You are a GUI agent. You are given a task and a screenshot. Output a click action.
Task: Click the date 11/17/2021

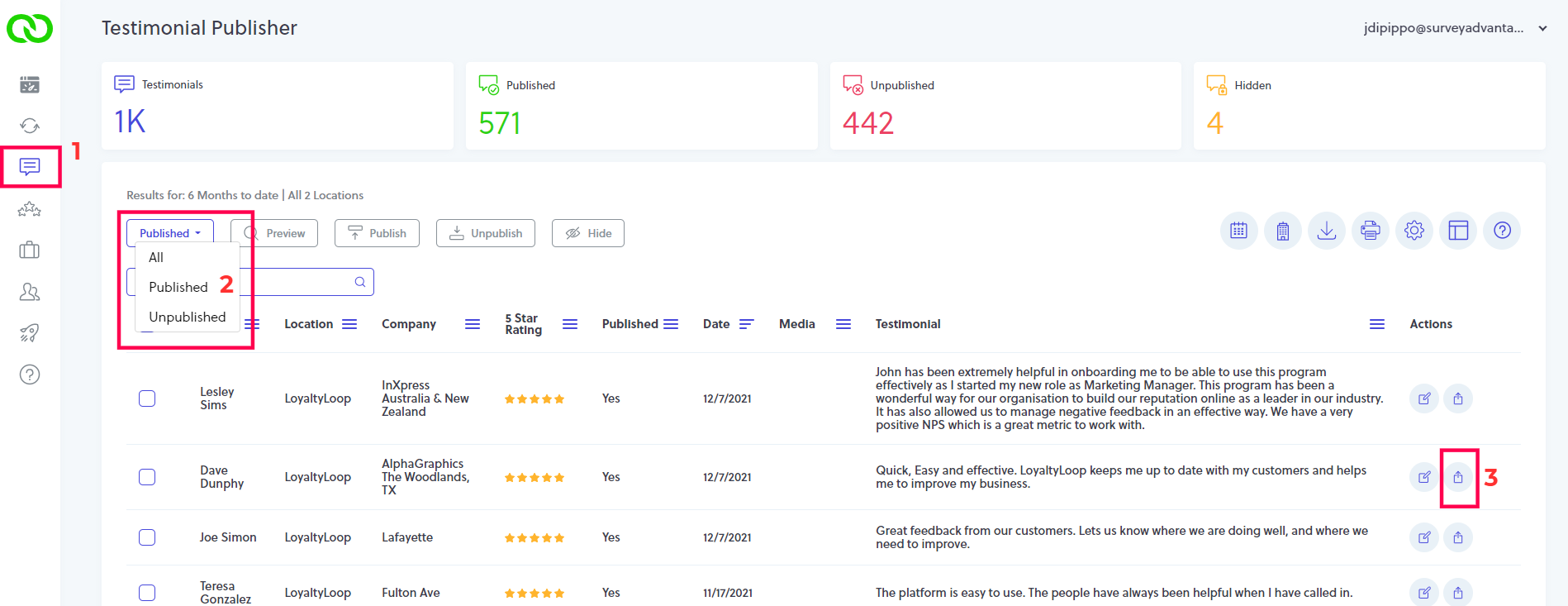(728, 593)
